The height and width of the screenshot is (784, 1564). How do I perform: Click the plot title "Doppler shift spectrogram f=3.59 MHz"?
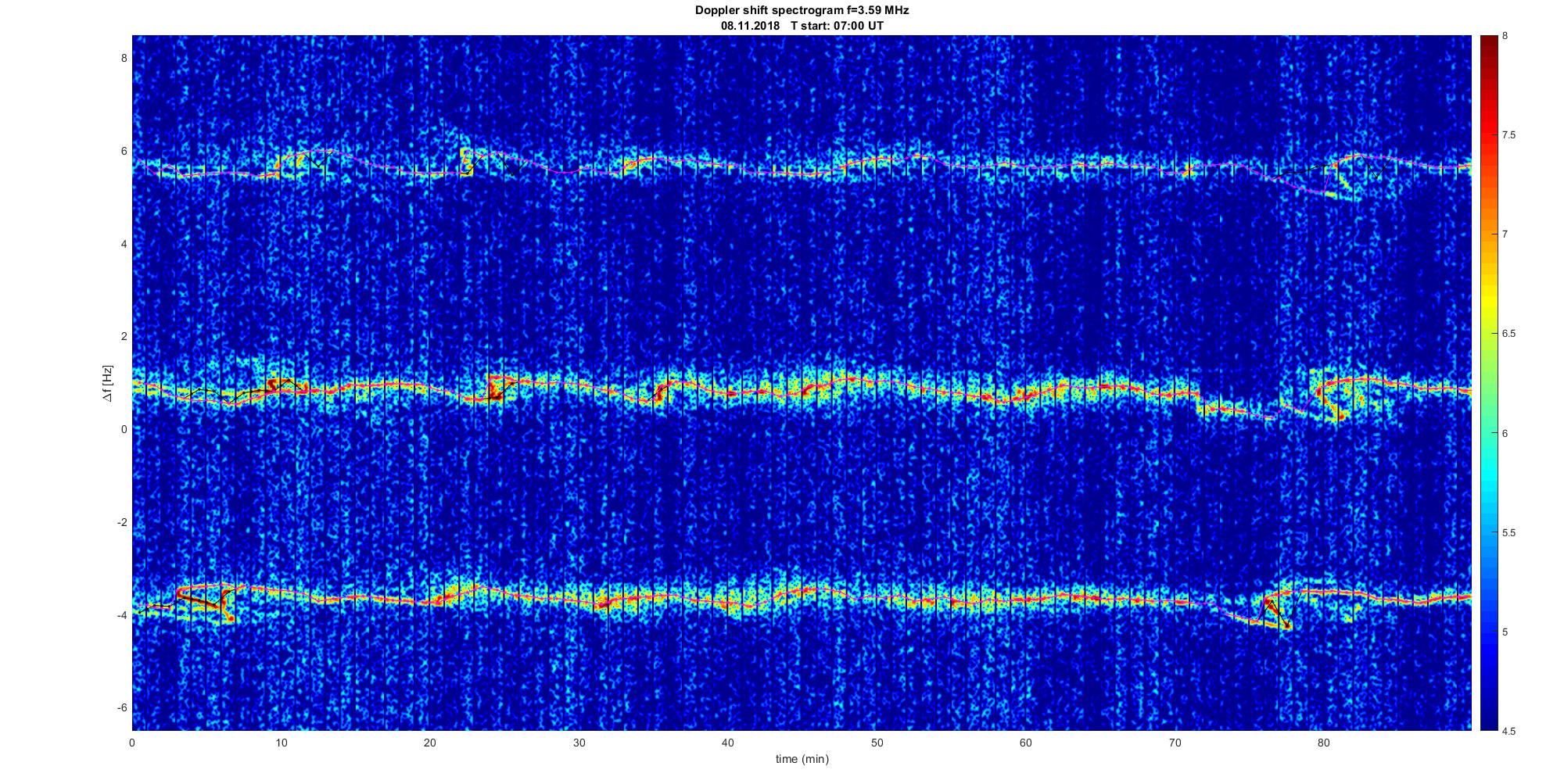pos(802,11)
